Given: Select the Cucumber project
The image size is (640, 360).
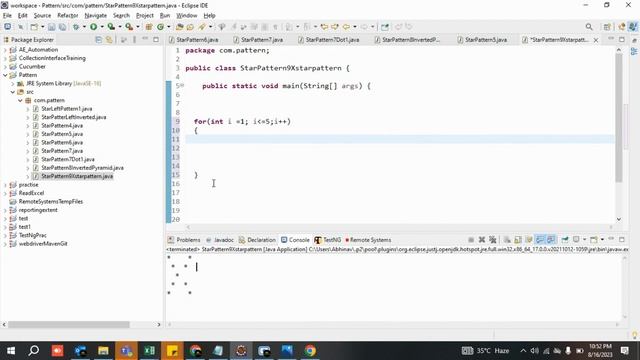Looking at the screenshot, I should pos(32,67).
